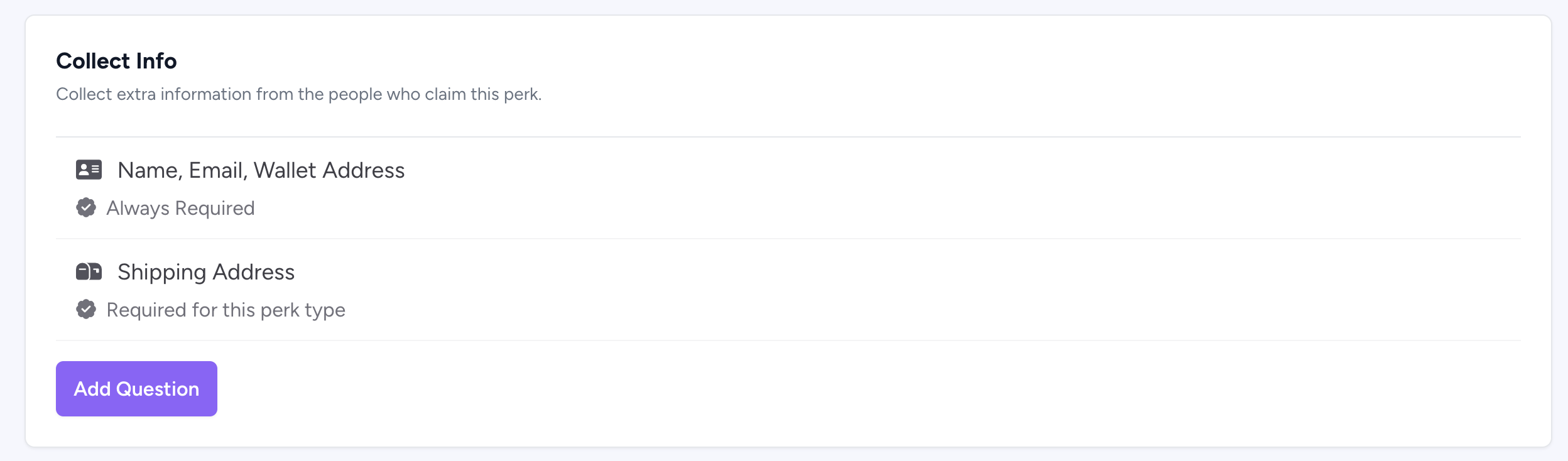
Task: Select the Shipping Address row title
Action: [x=206, y=272]
